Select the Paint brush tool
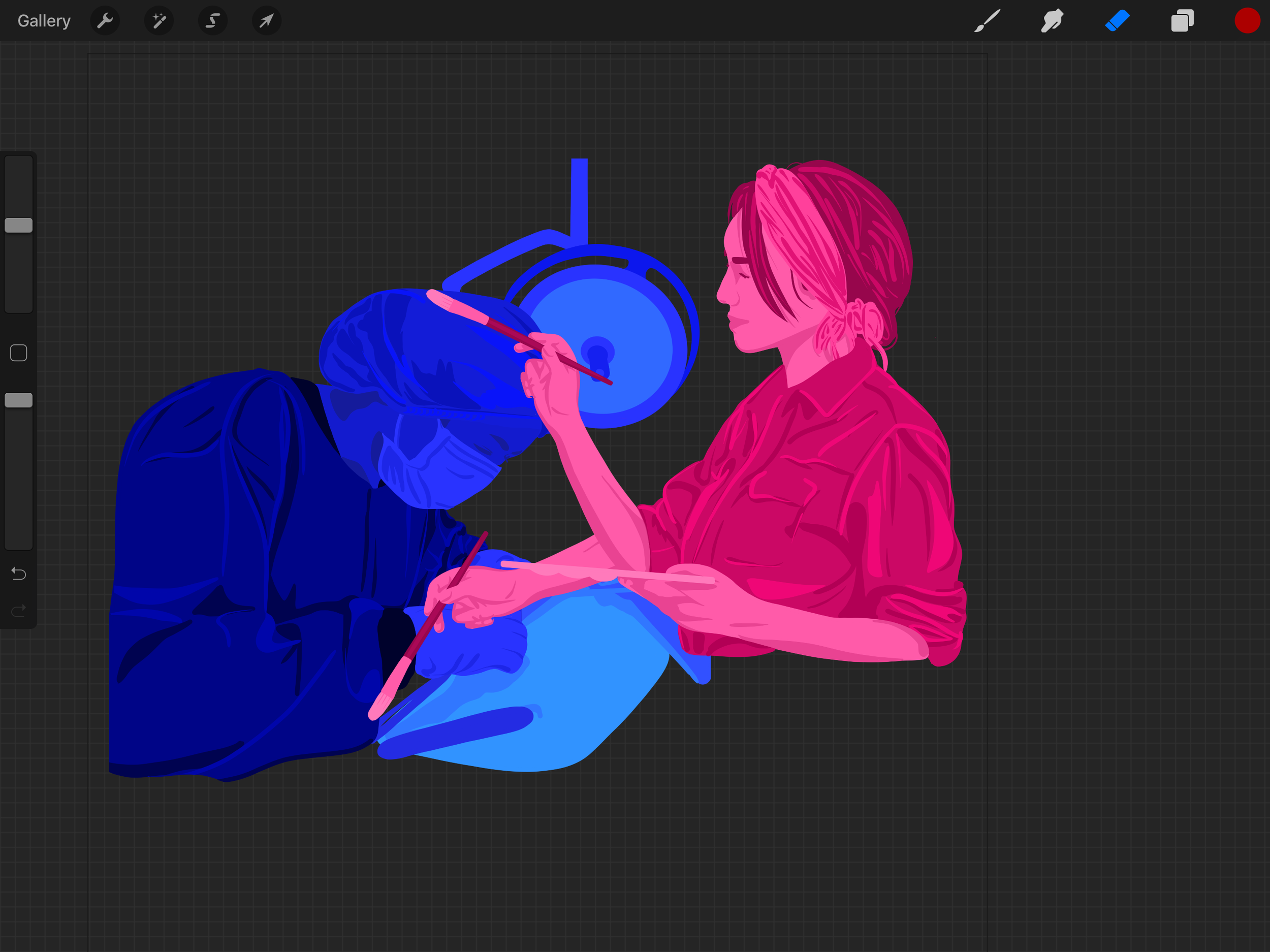This screenshot has height=952, width=1270. tap(987, 21)
